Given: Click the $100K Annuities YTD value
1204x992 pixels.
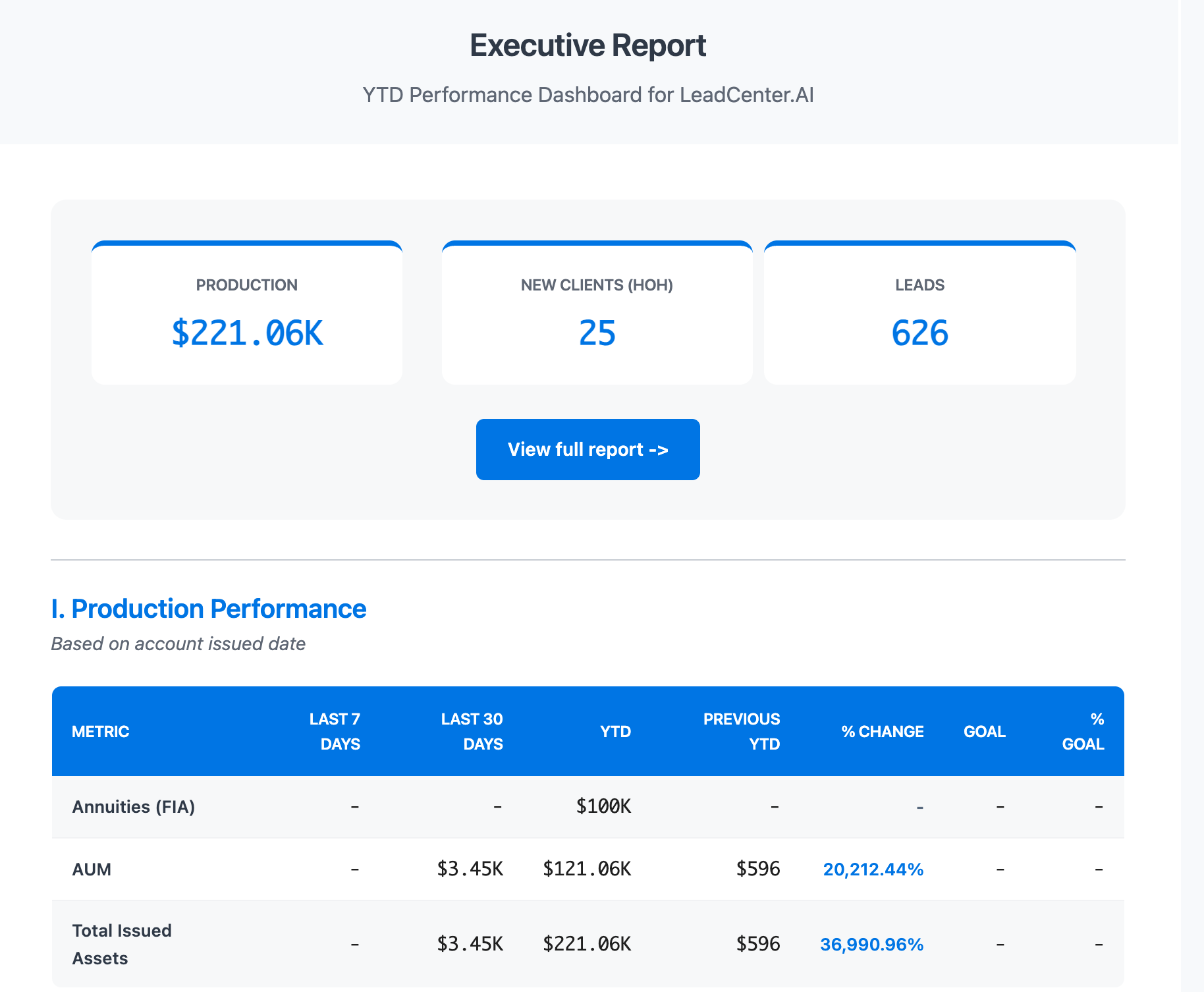Looking at the screenshot, I should click(x=603, y=807).
